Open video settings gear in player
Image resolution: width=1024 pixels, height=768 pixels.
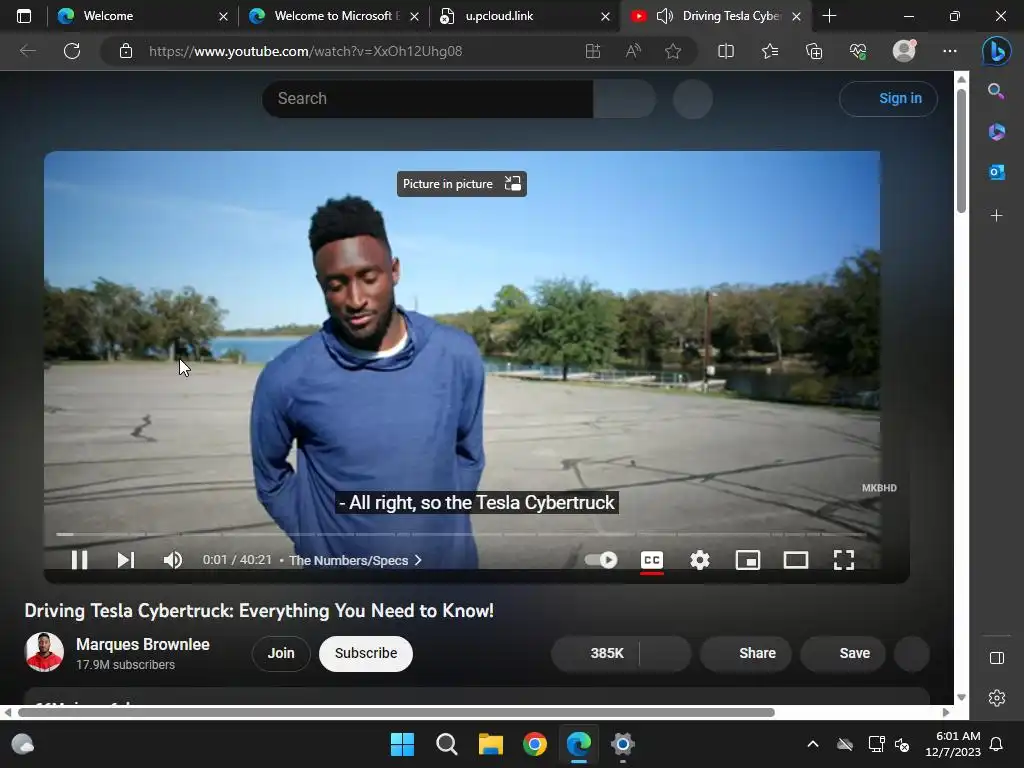pyautogui.click(x=699, y=560)
